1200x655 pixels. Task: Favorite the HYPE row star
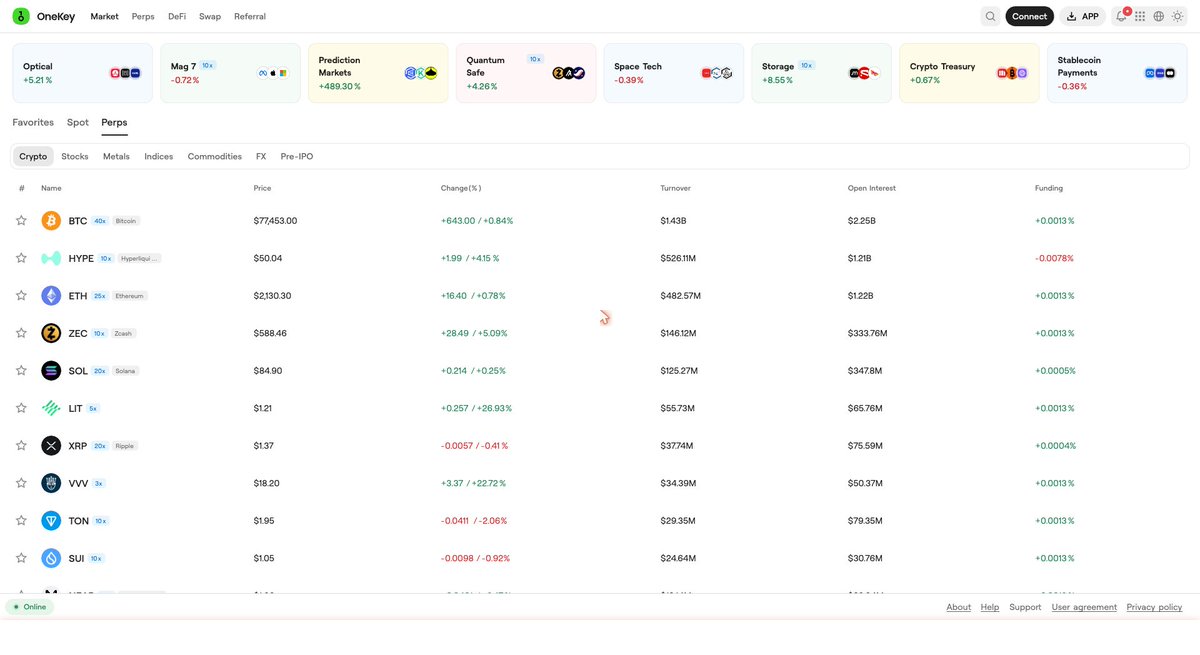tap(21, 258)
